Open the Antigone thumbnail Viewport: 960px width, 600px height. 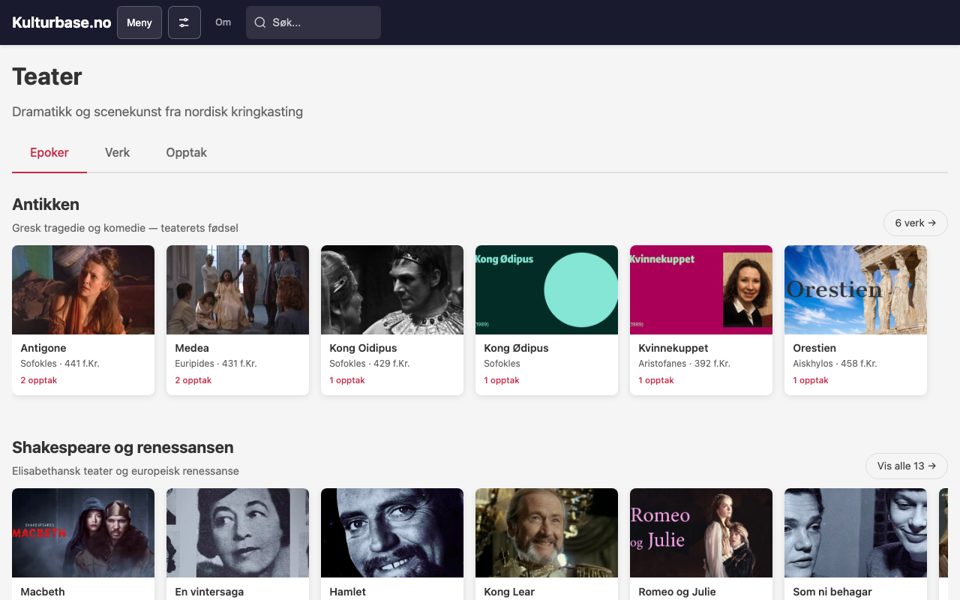(83, 290)
